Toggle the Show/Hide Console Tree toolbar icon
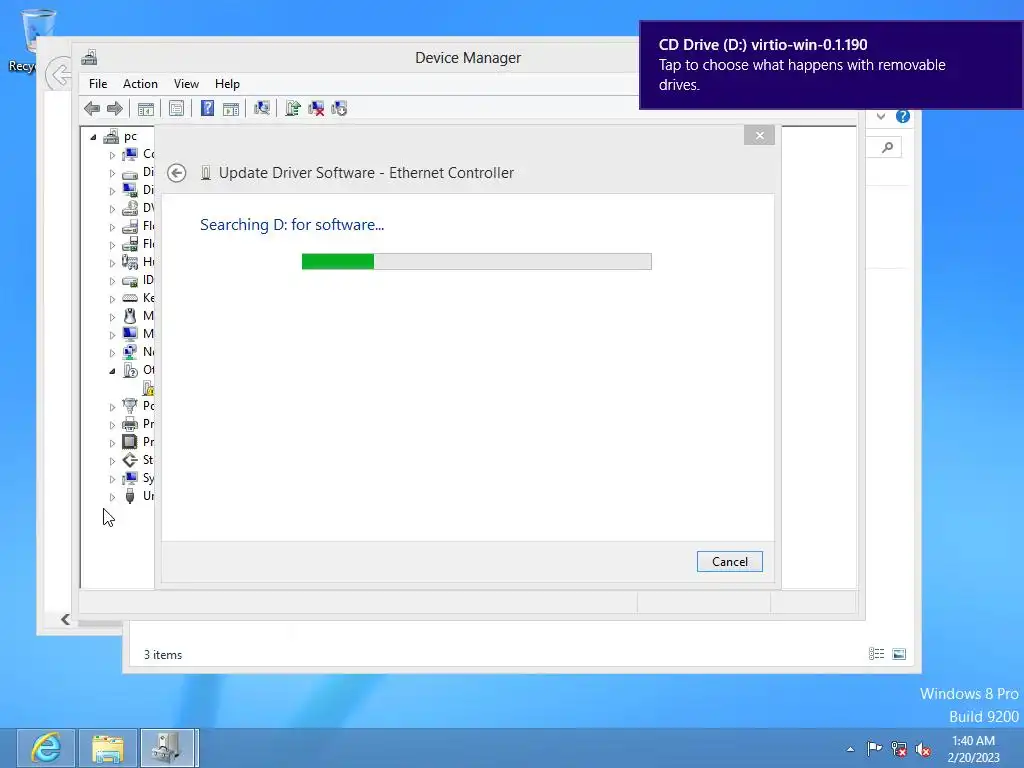This screenshot has height=768, width=1024. (x=146, y=108)
